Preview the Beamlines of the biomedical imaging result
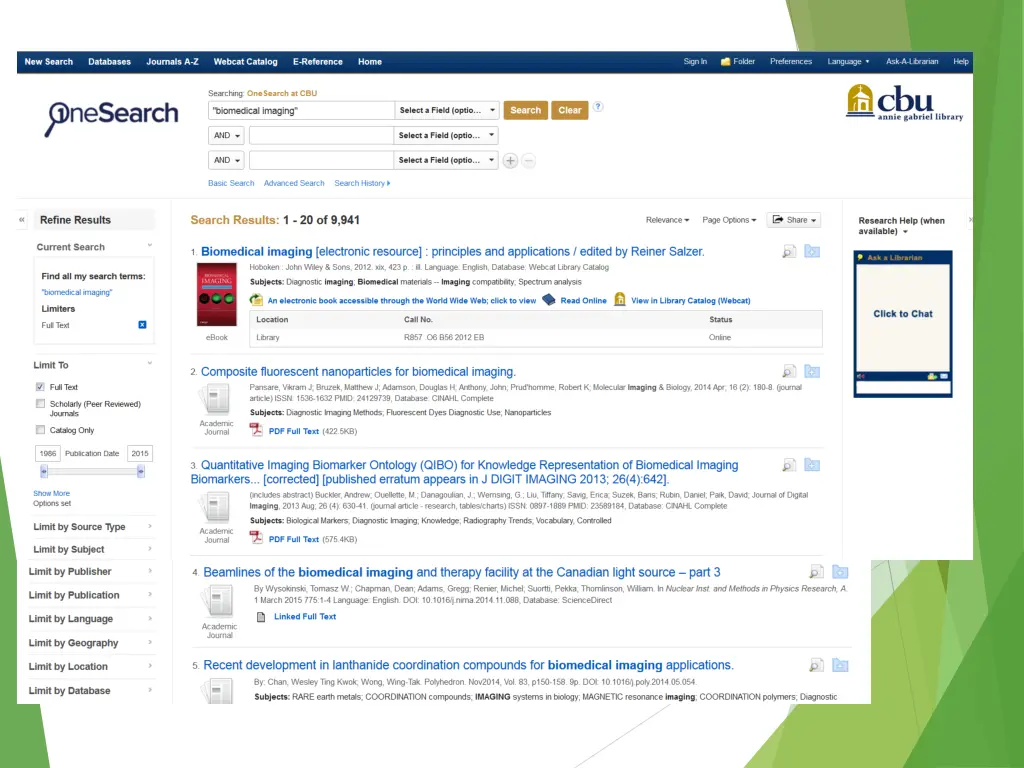 pyautogui.click(x=816, y=572)
